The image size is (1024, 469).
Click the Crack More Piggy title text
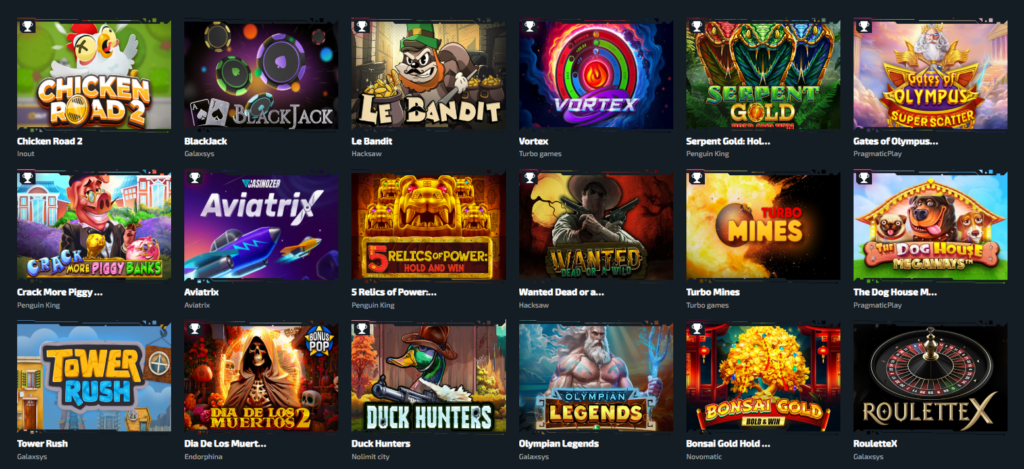click(x=60, y=293)
